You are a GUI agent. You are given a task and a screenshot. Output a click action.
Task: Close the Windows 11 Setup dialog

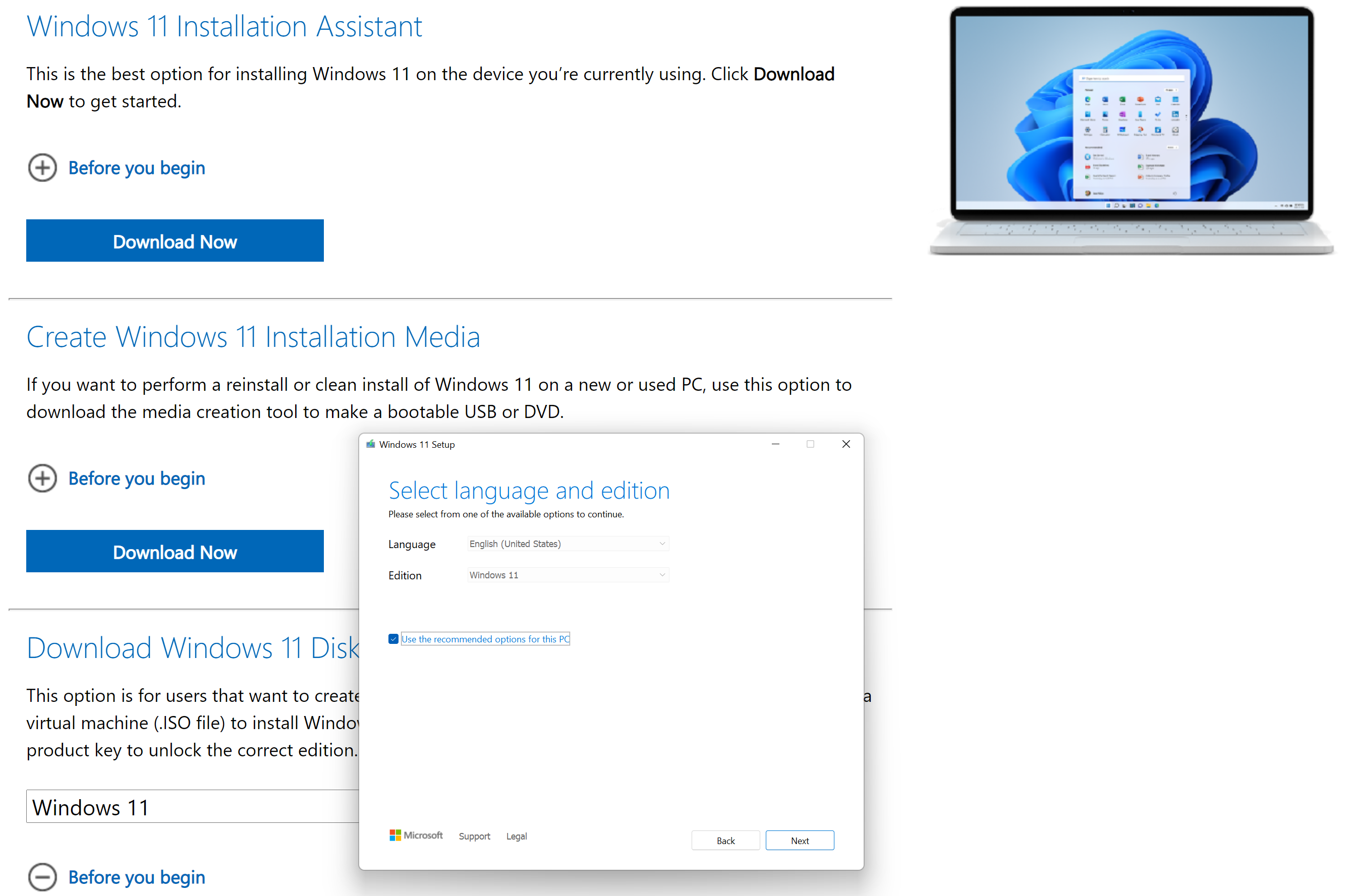tap(846, 443)
